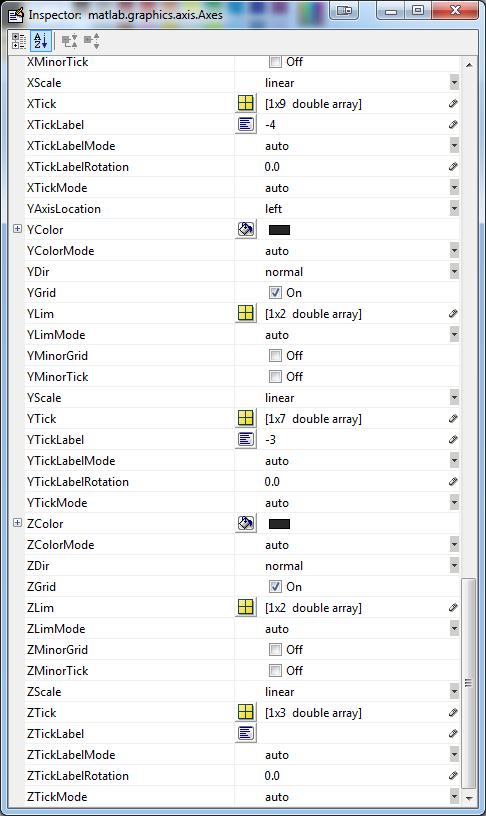Expand the YColor property tree
This screenshot has height=816, width=486.
[x=17, y=228]
